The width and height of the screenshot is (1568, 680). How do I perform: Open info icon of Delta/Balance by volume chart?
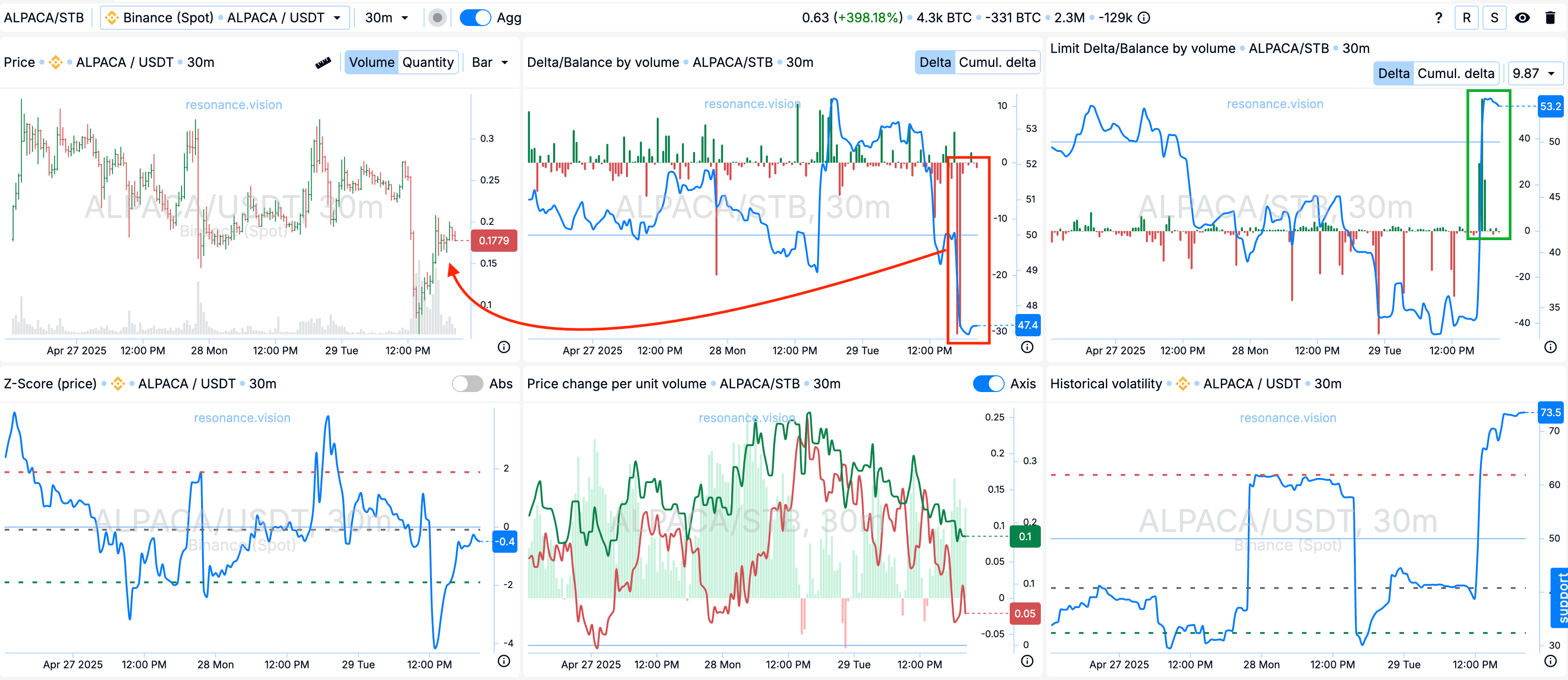1027,347
